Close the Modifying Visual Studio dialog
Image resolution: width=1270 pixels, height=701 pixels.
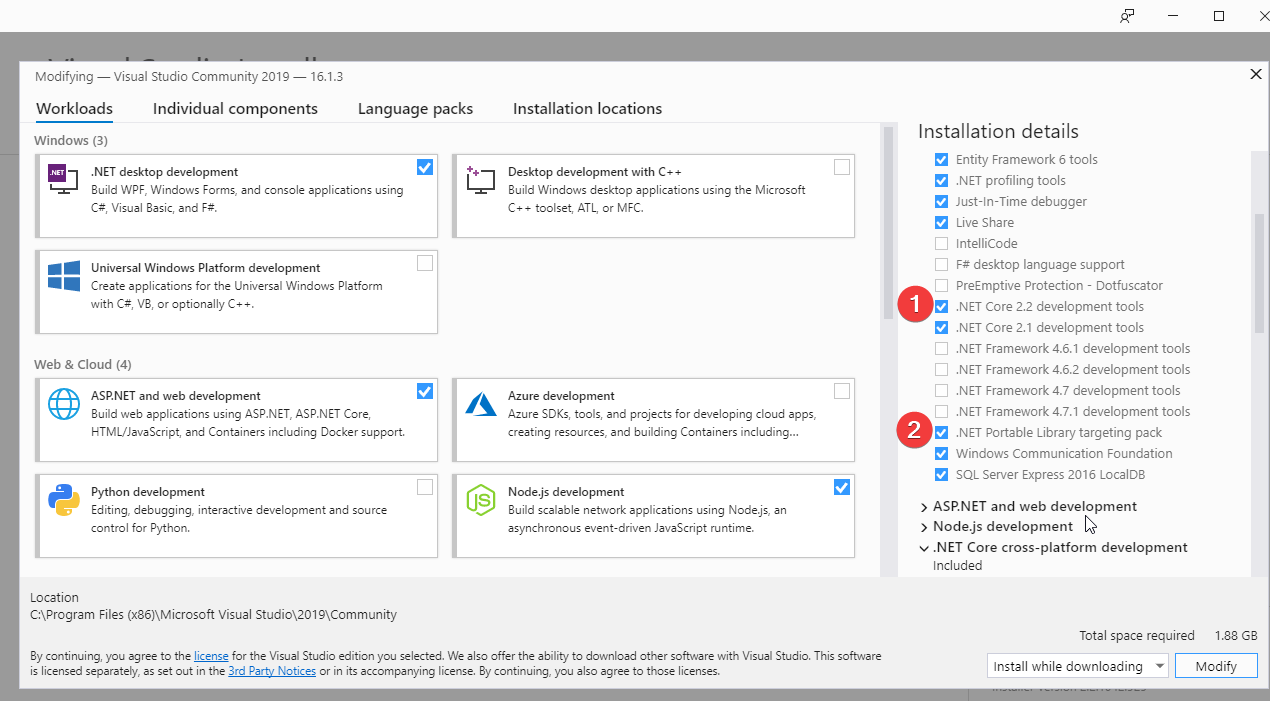point(1256,74)
